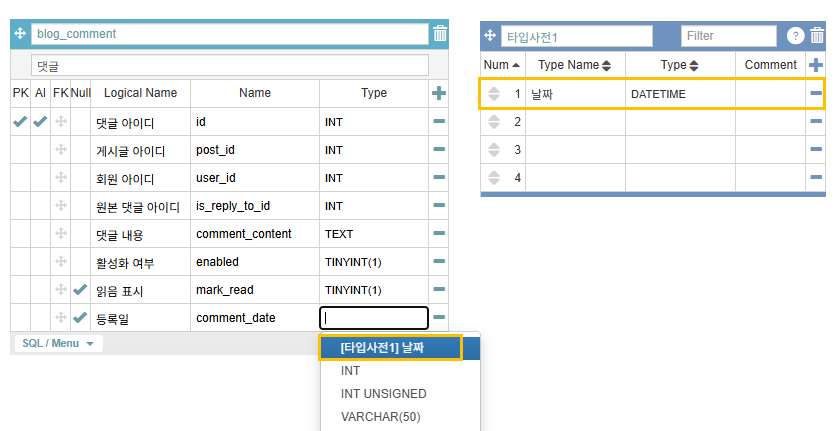This screenshot has height=431, width=838.
Task: Remove the 날짜 type row using minus icon
Action: pyautogui.click(x=816, y=94)
